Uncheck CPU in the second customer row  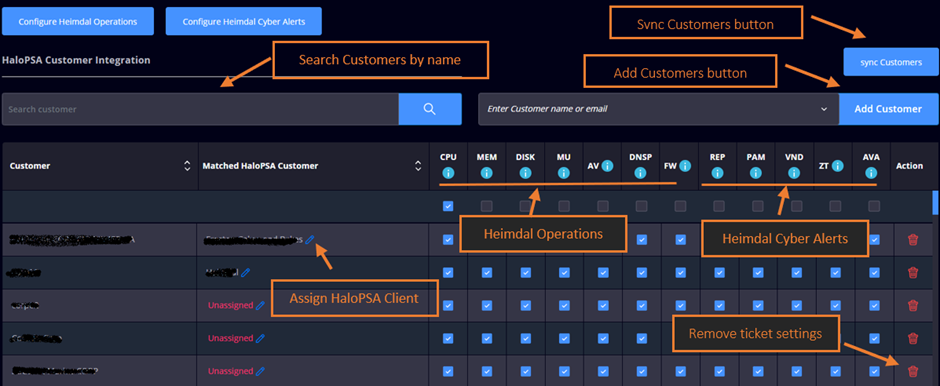point(448,273)
